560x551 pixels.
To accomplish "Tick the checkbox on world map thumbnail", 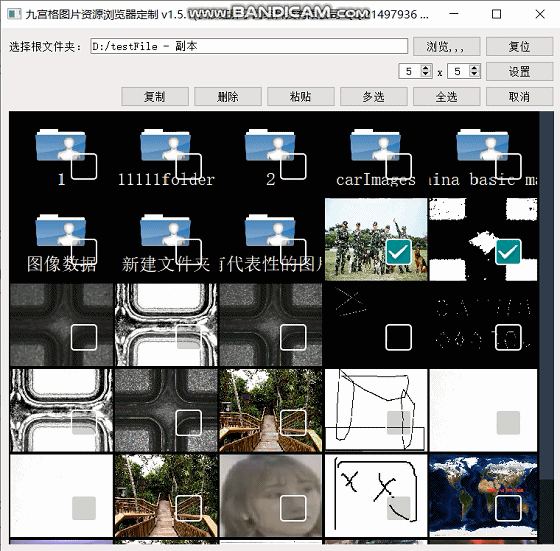I will tap(508, 508).
